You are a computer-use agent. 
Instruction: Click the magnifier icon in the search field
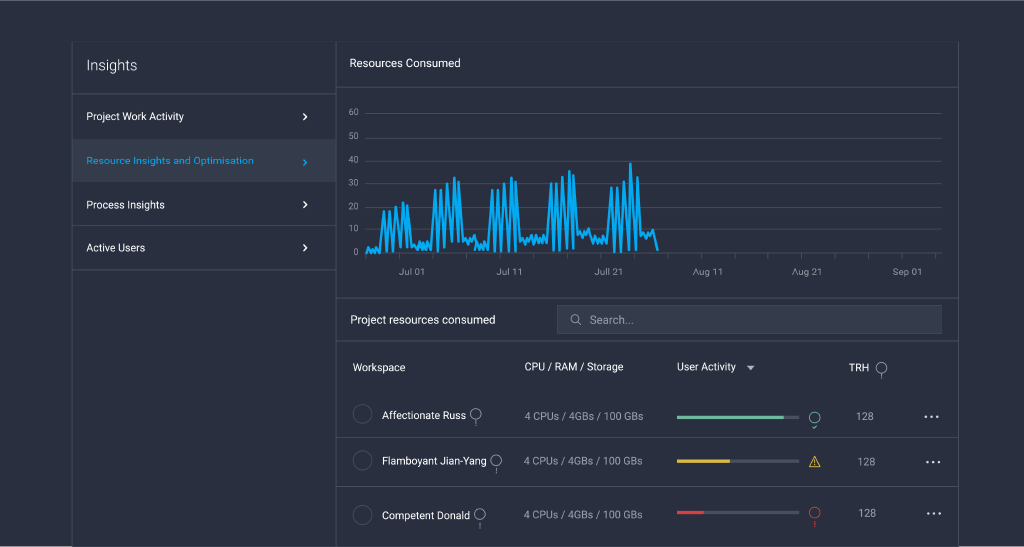click(575, 320)
